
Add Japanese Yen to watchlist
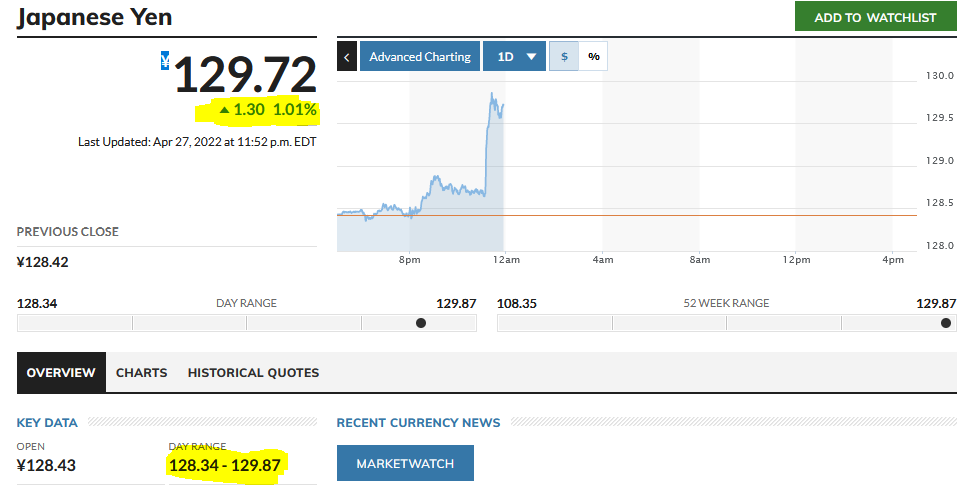875,17
